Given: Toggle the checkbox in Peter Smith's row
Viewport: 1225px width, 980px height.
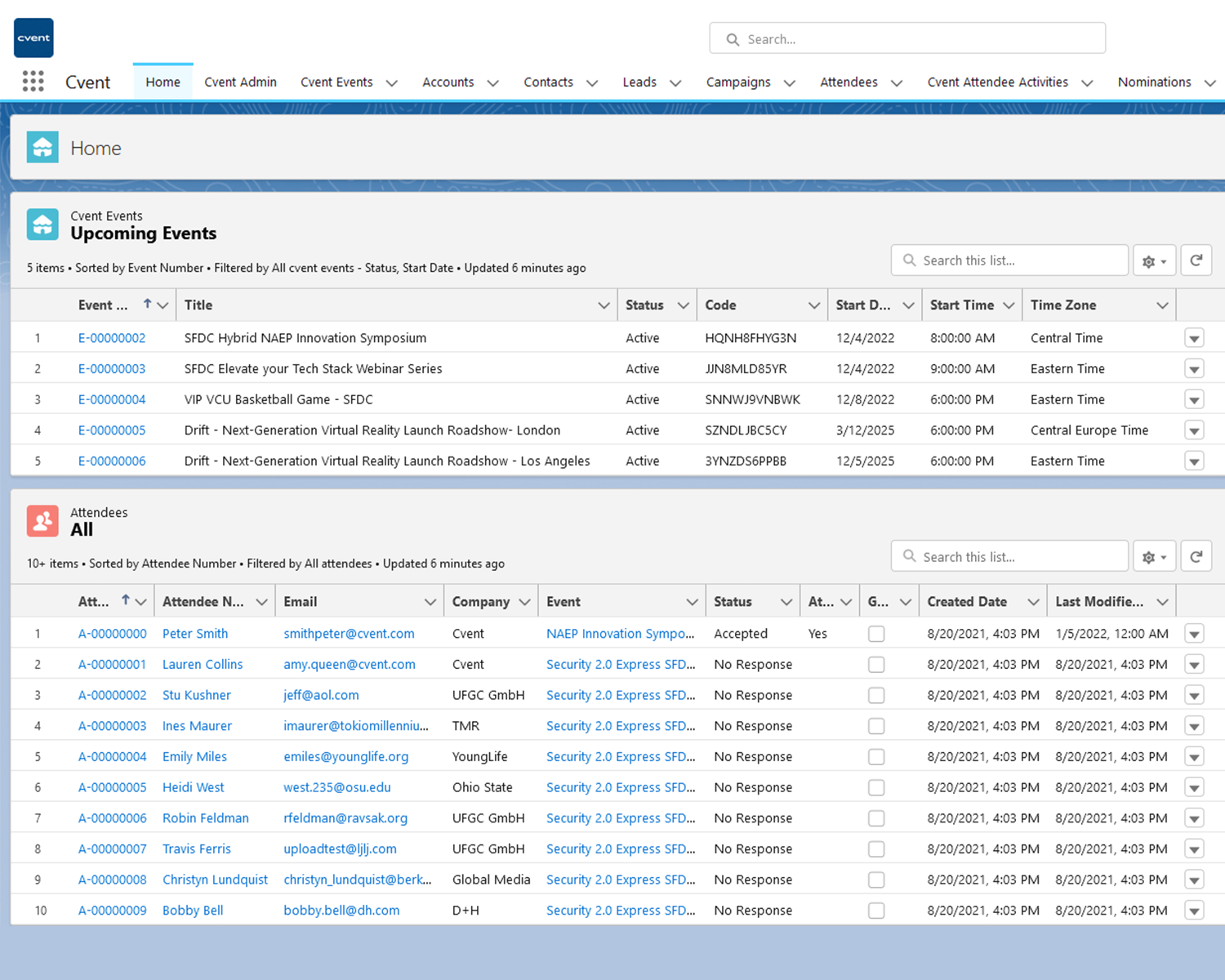Looking at the screenshot, I should pos(876,634).
